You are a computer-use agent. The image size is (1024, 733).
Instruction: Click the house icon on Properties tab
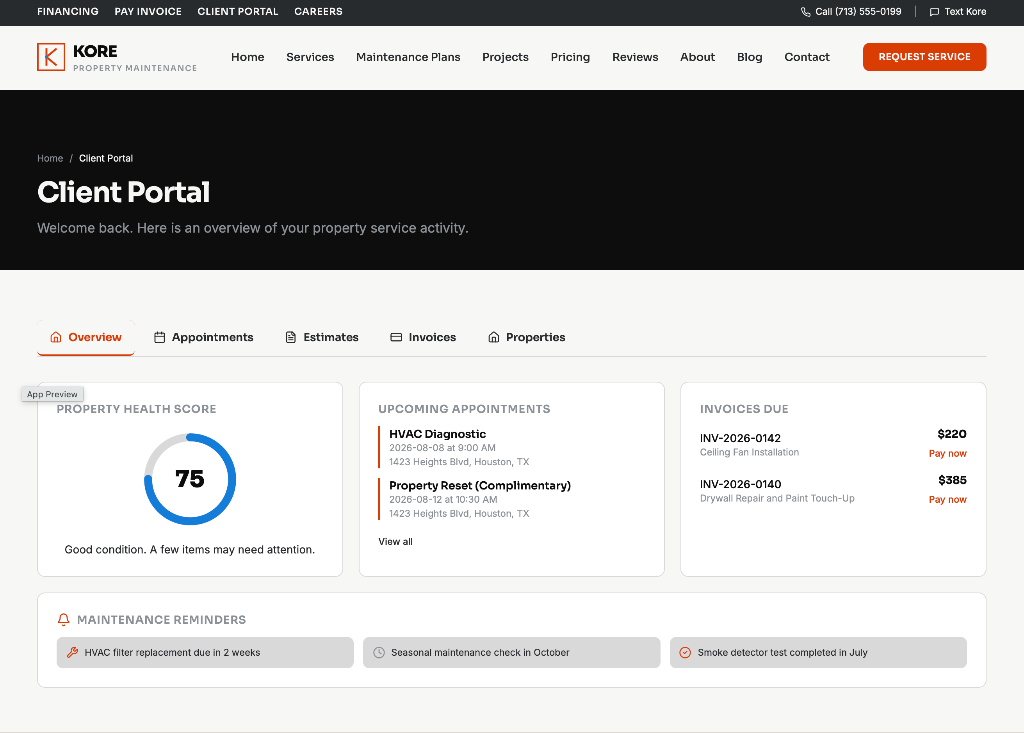pos(494,337)
